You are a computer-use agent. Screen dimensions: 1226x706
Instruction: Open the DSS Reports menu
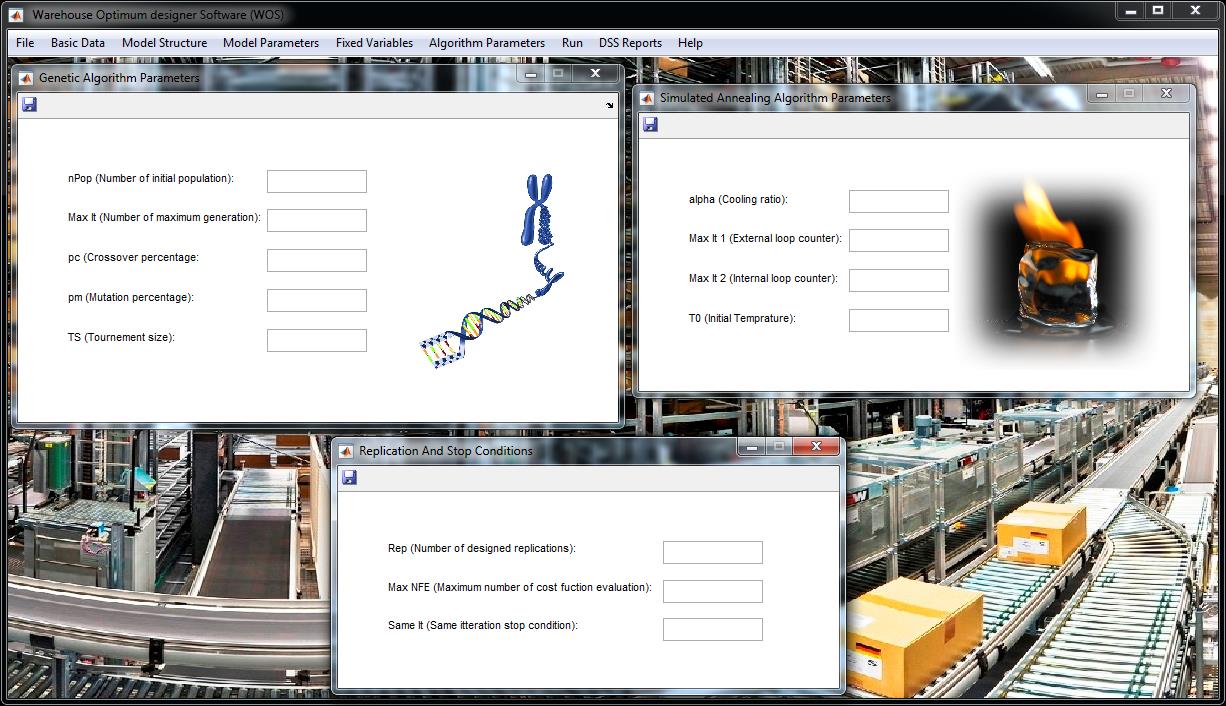point(630,43)
